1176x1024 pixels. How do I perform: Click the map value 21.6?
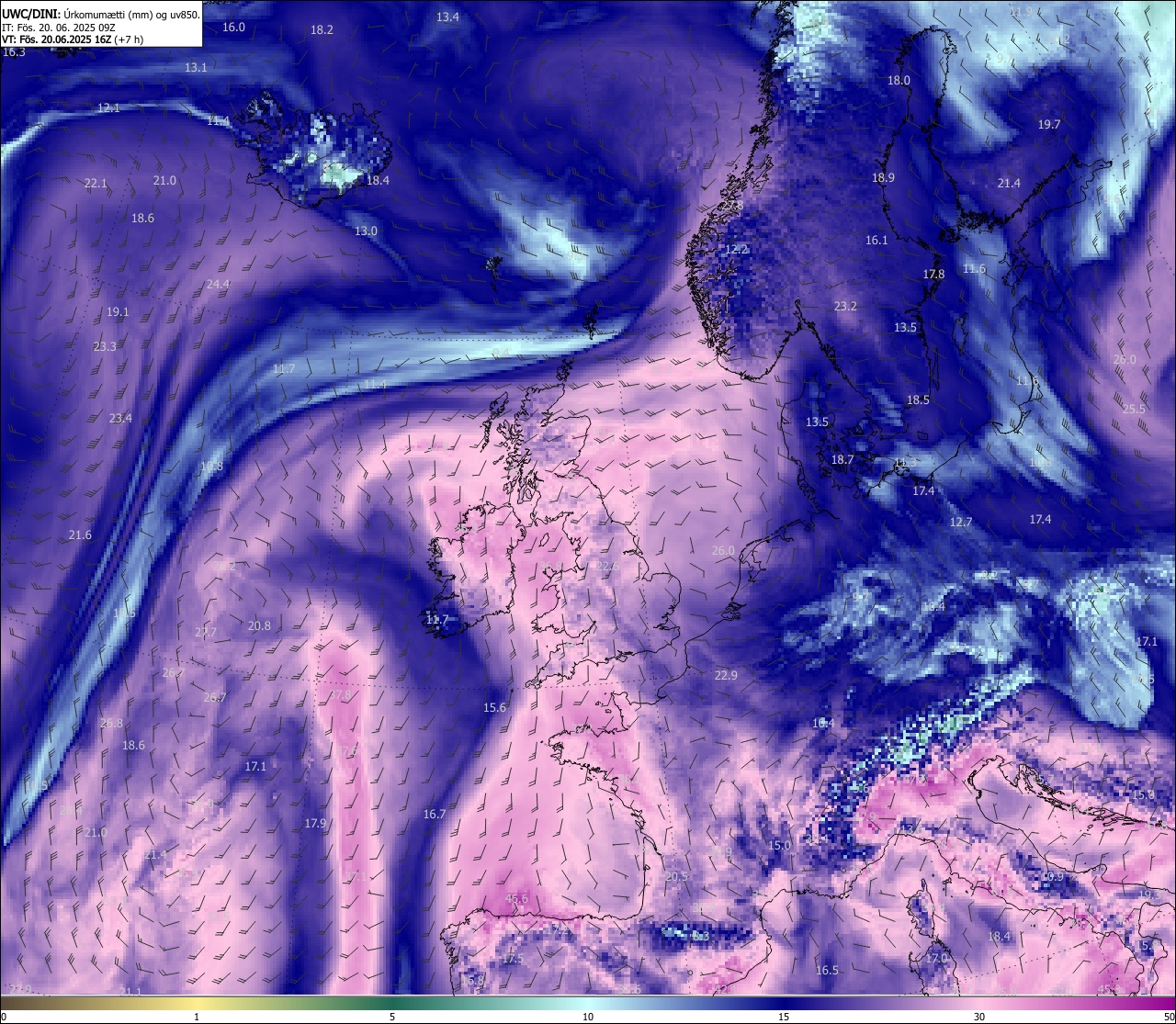[80, 535]
